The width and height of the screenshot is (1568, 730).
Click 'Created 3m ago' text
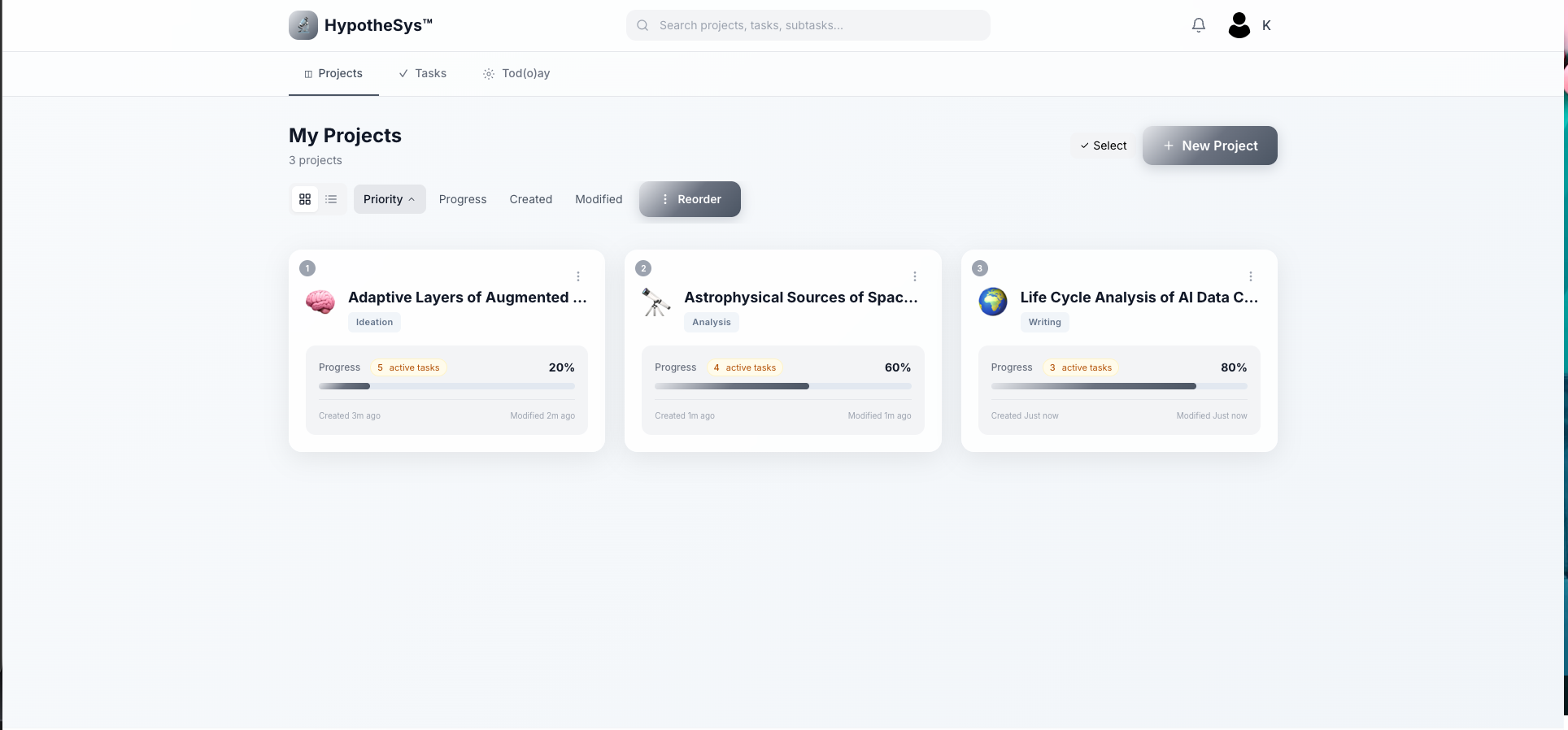(350, 415)
